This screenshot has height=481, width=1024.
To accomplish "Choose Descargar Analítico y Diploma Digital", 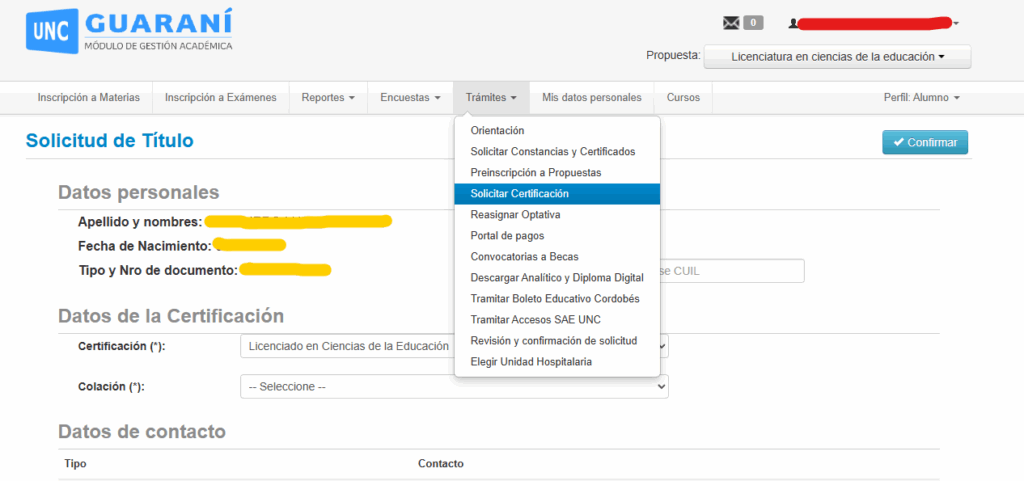I will pyautogui.click(x=557, y=278).
